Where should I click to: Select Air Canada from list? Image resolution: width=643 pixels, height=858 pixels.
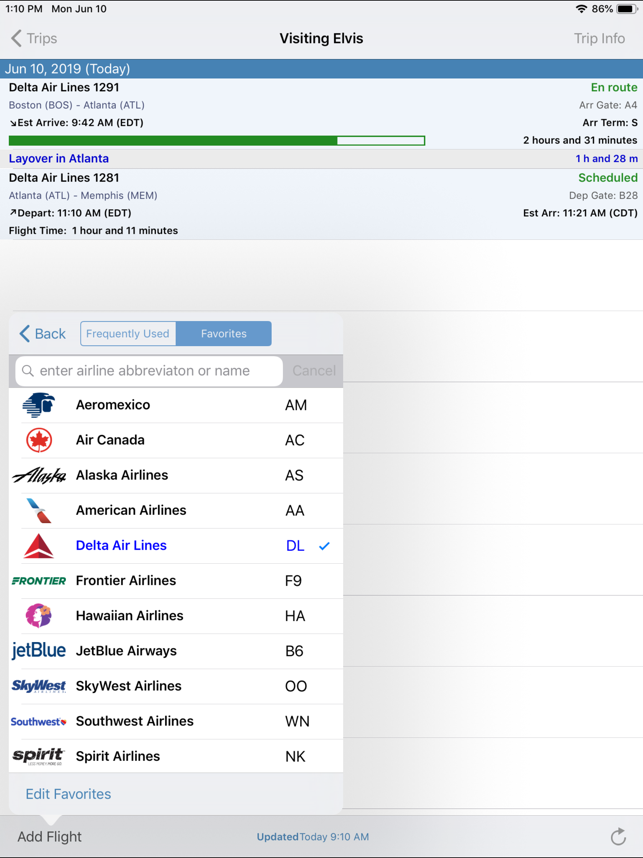tap(176, 440)
